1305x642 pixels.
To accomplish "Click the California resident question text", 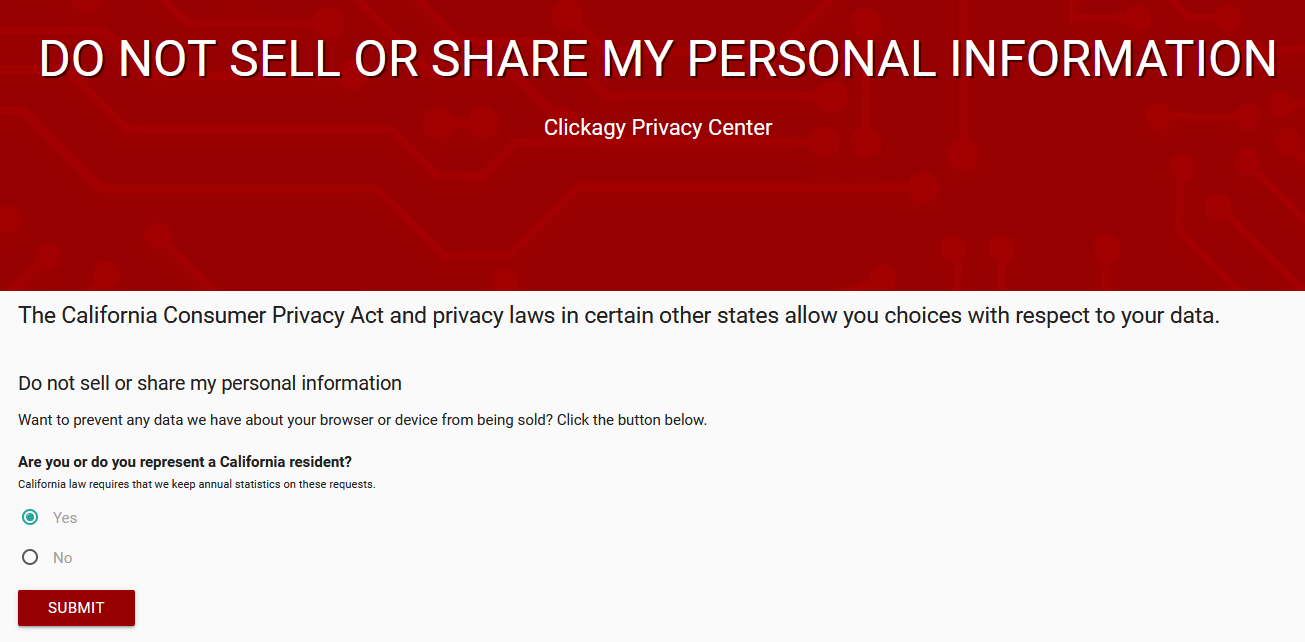I will [184, 462].
